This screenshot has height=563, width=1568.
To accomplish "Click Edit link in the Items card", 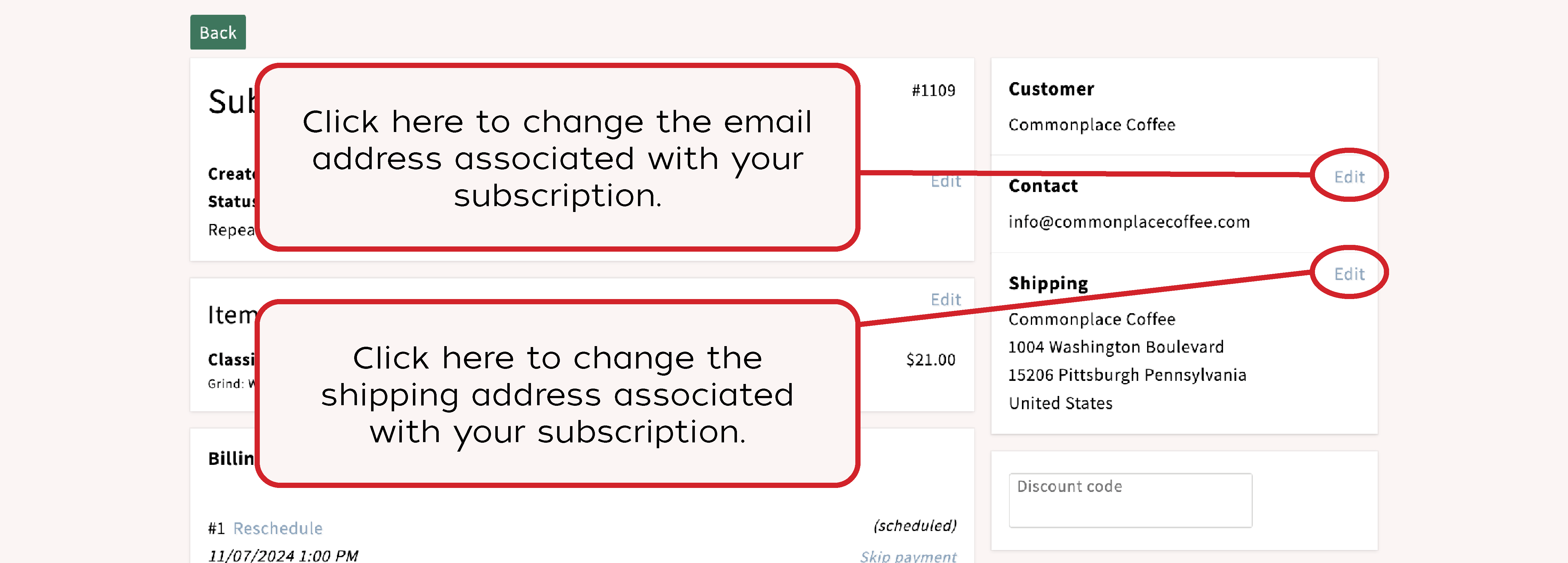I will click(945, 299).
